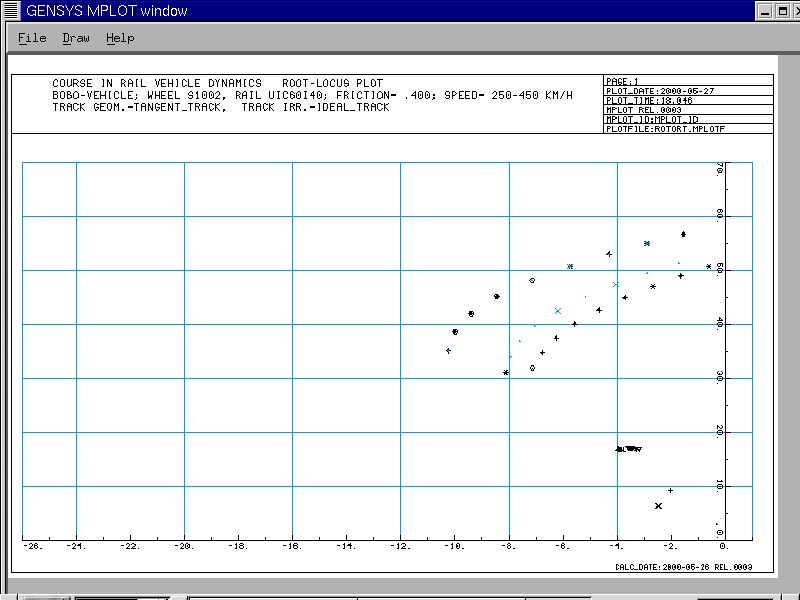Click the lowest circle marker near -7
This screenshot has height=600, width=800.
coord(532,368)
